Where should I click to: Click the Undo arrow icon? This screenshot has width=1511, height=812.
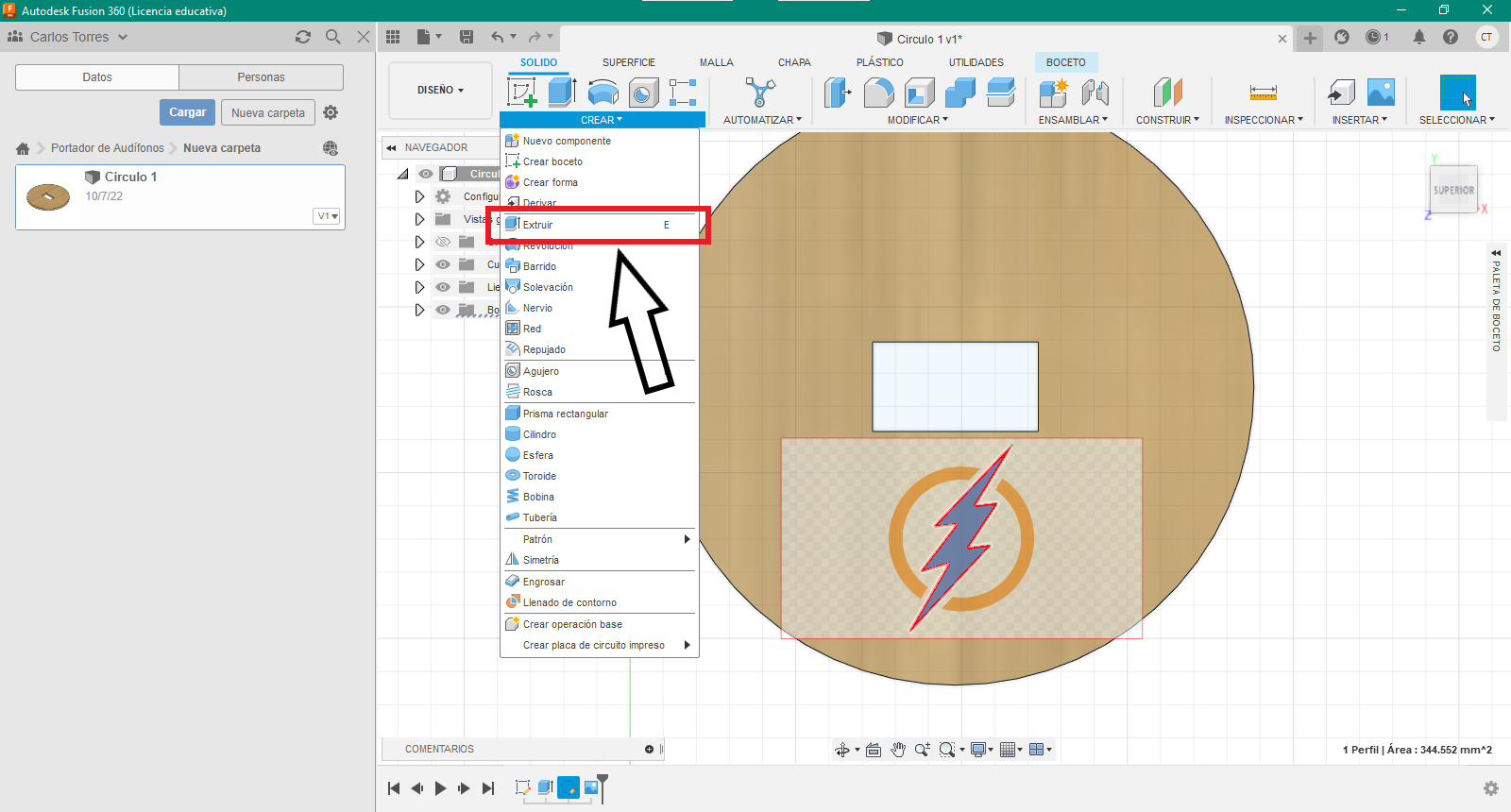tap(498, 37)
